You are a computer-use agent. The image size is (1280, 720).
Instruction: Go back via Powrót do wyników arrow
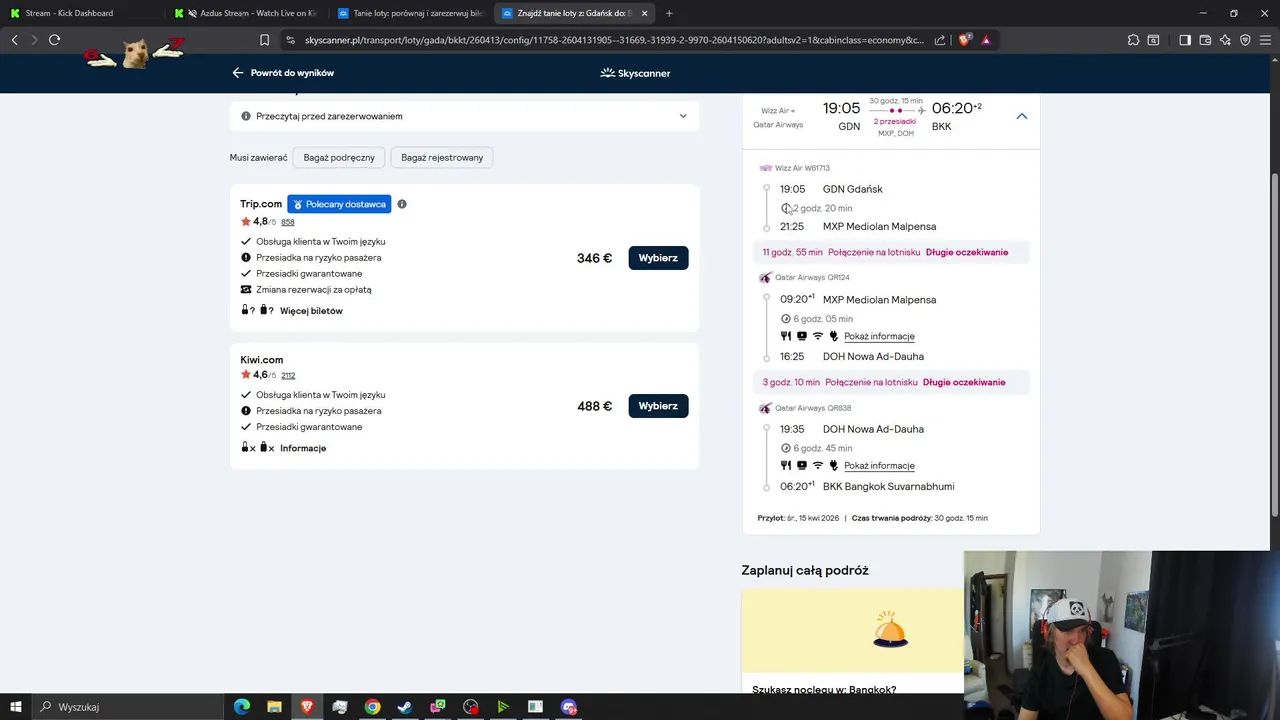pos(237,73)
